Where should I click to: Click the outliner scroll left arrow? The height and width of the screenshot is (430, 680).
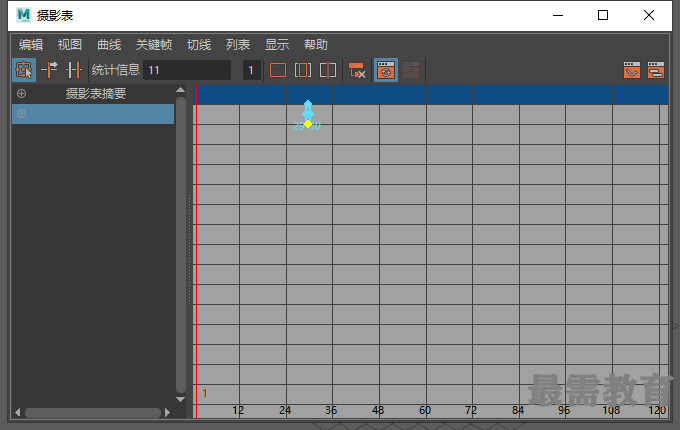pos(17,412)
